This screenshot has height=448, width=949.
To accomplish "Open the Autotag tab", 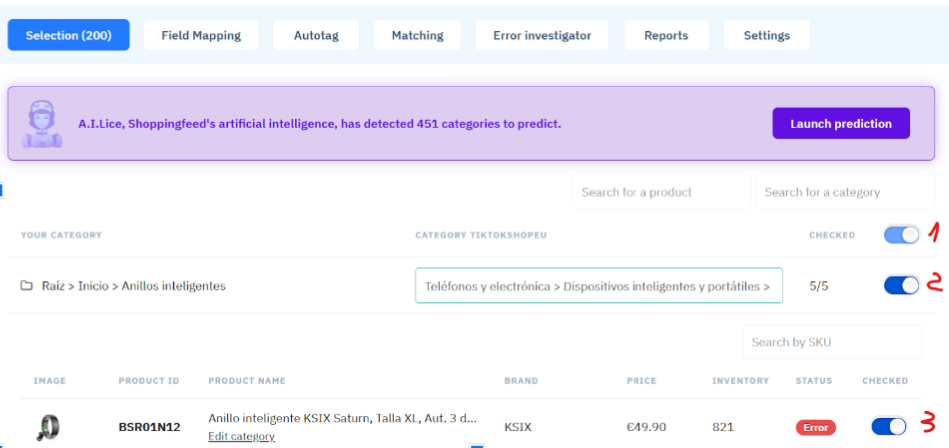I will click(316, 35).
